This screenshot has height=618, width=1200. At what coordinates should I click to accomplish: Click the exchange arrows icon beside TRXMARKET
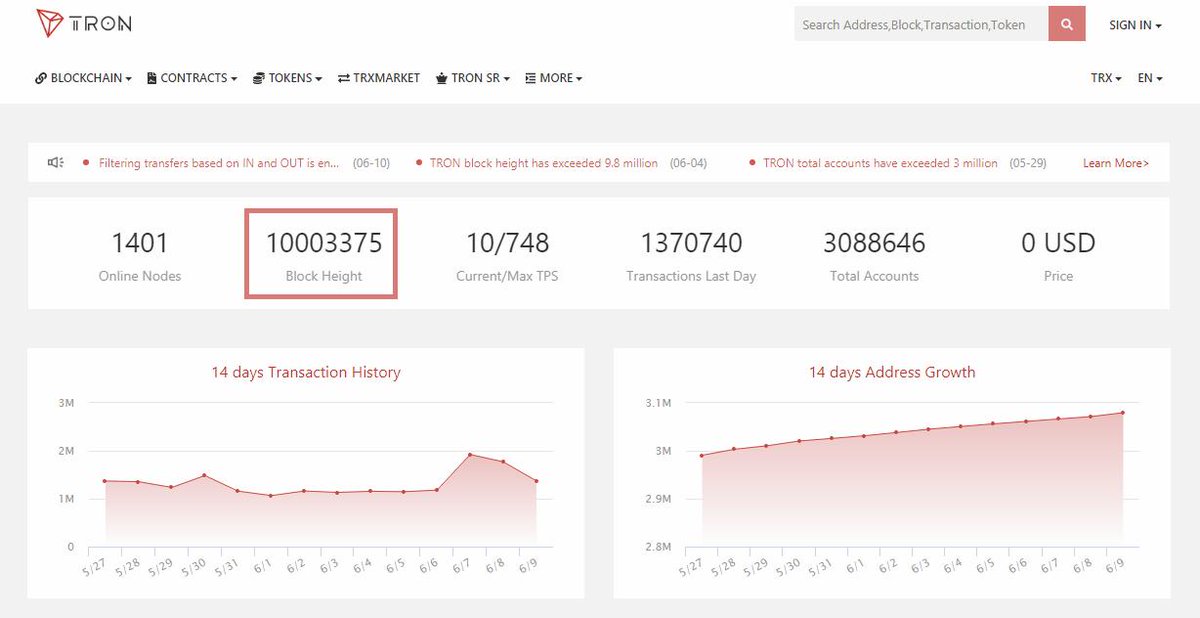coord(344,78)
